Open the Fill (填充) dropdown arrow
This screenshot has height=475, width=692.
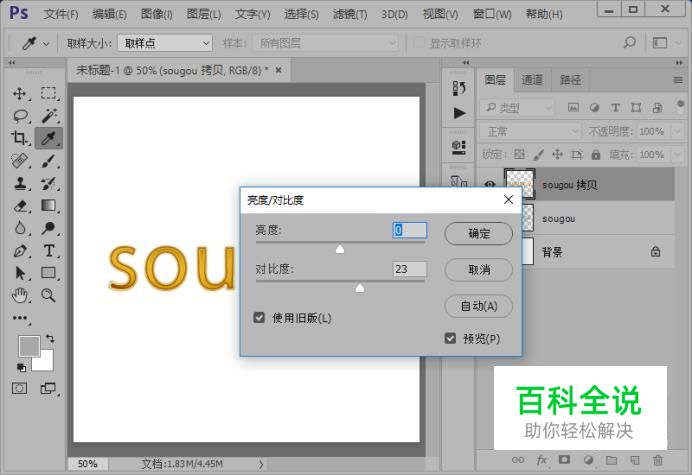(x=677, y=155)
